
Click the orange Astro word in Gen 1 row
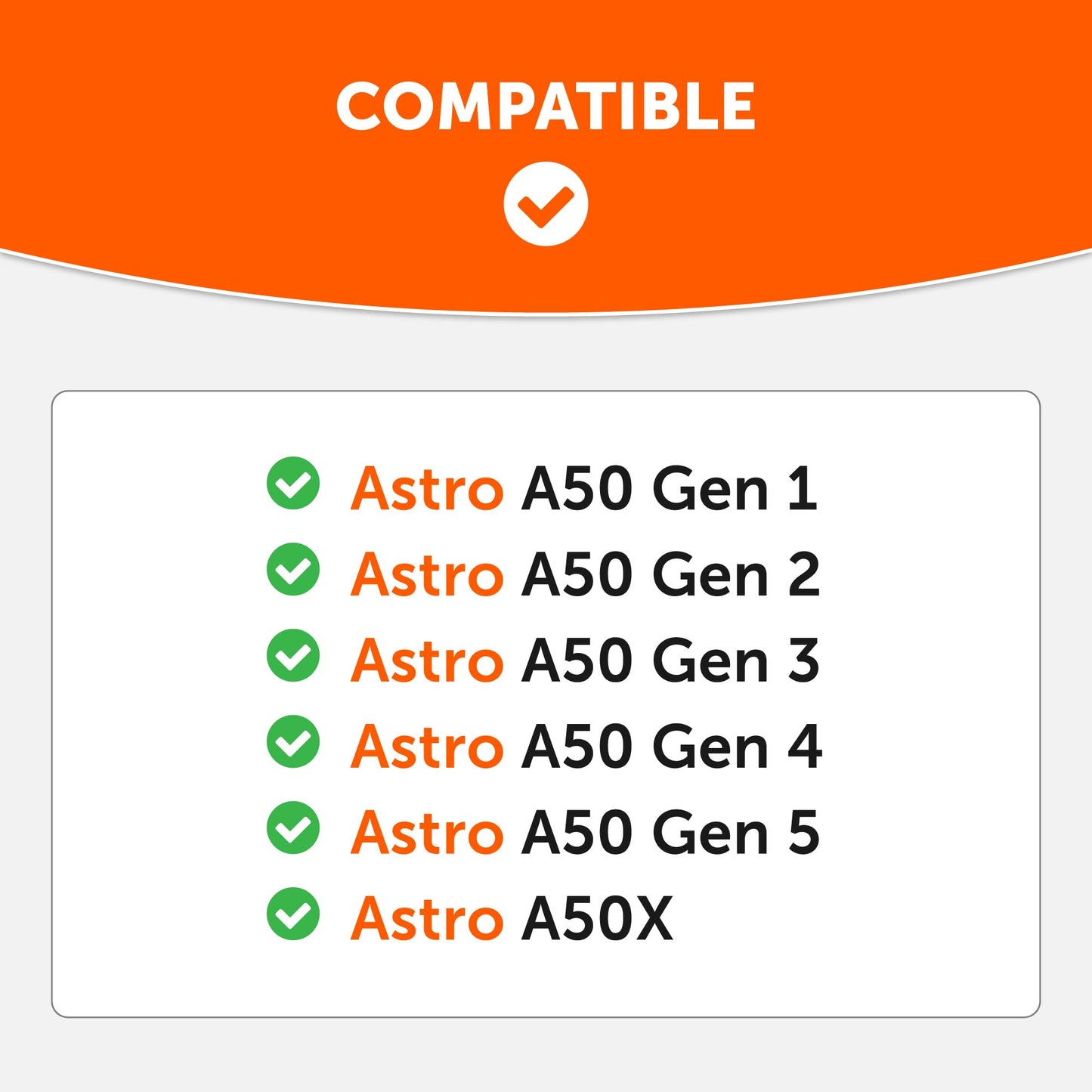pyautogui.click(x=427, y=489)
